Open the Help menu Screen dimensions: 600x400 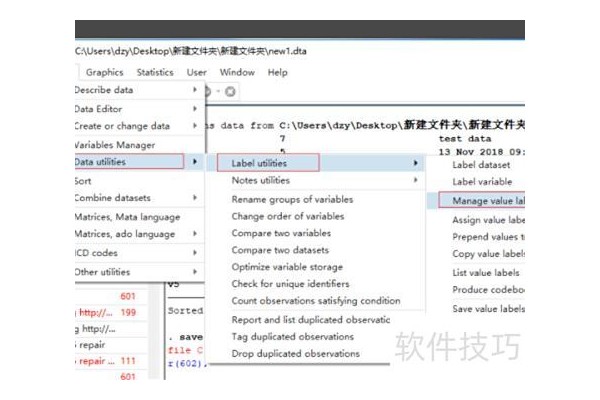[x=277, y=72]
